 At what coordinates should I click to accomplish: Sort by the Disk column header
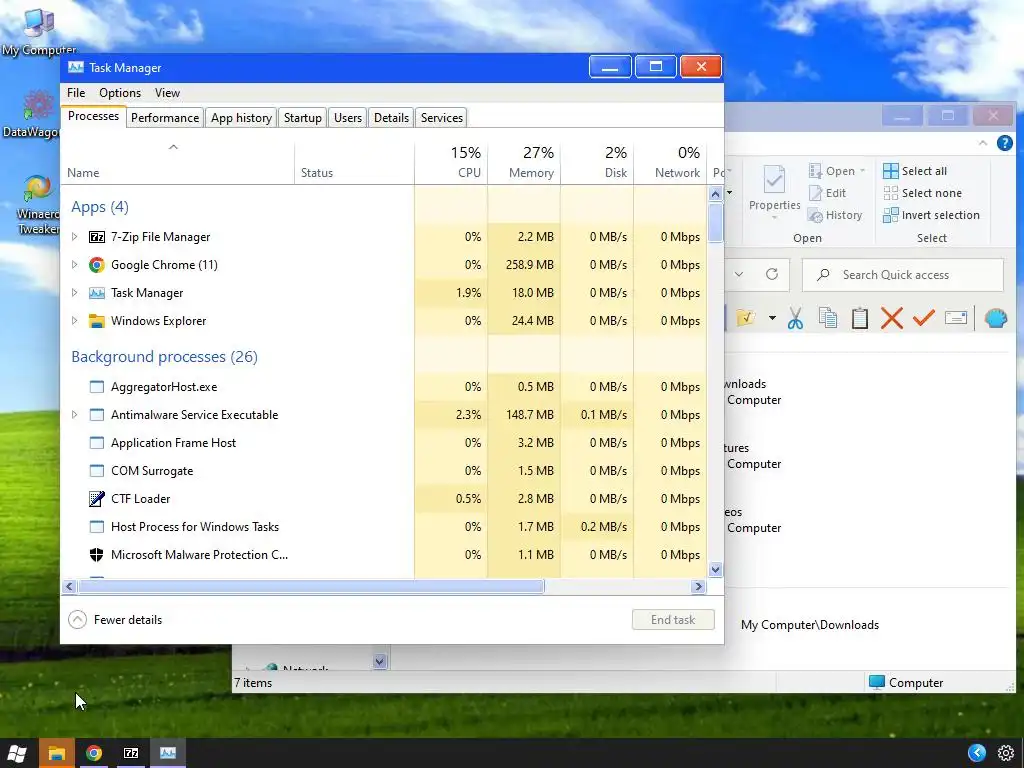598,161
